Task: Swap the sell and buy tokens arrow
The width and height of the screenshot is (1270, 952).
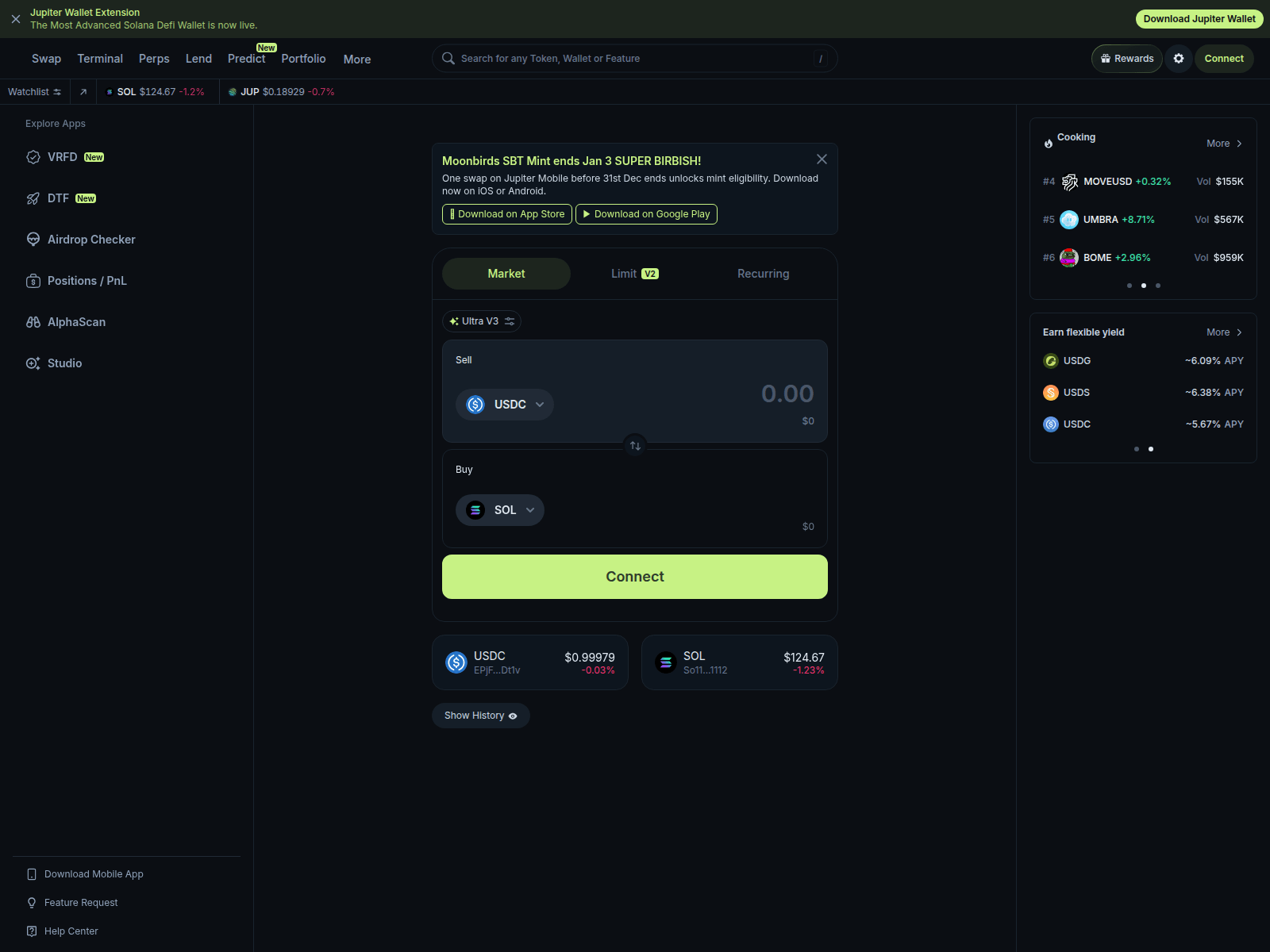Action: [x=635, y=446]
